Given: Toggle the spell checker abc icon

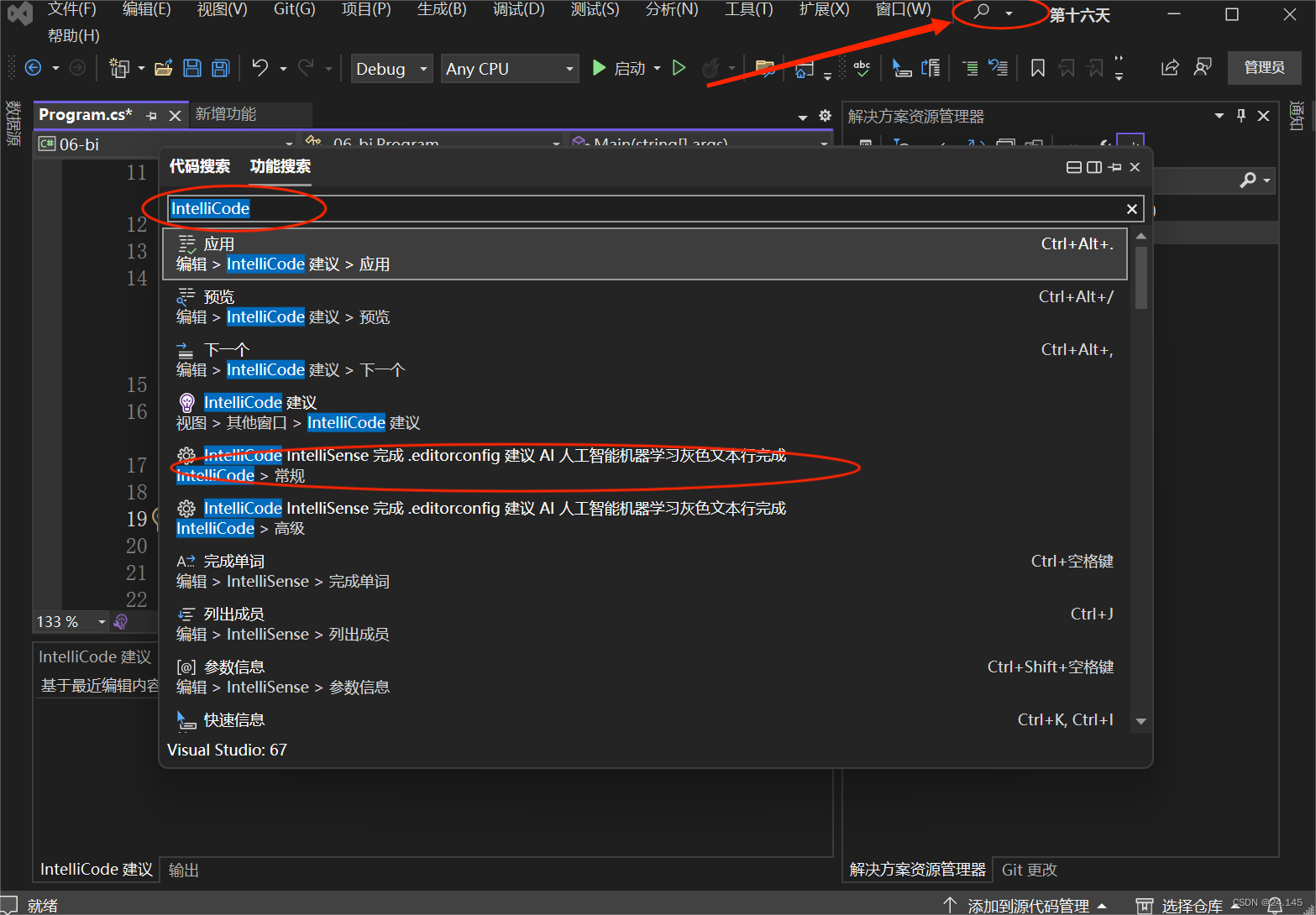Looking at the screenshot, I should tap(862, 68).
